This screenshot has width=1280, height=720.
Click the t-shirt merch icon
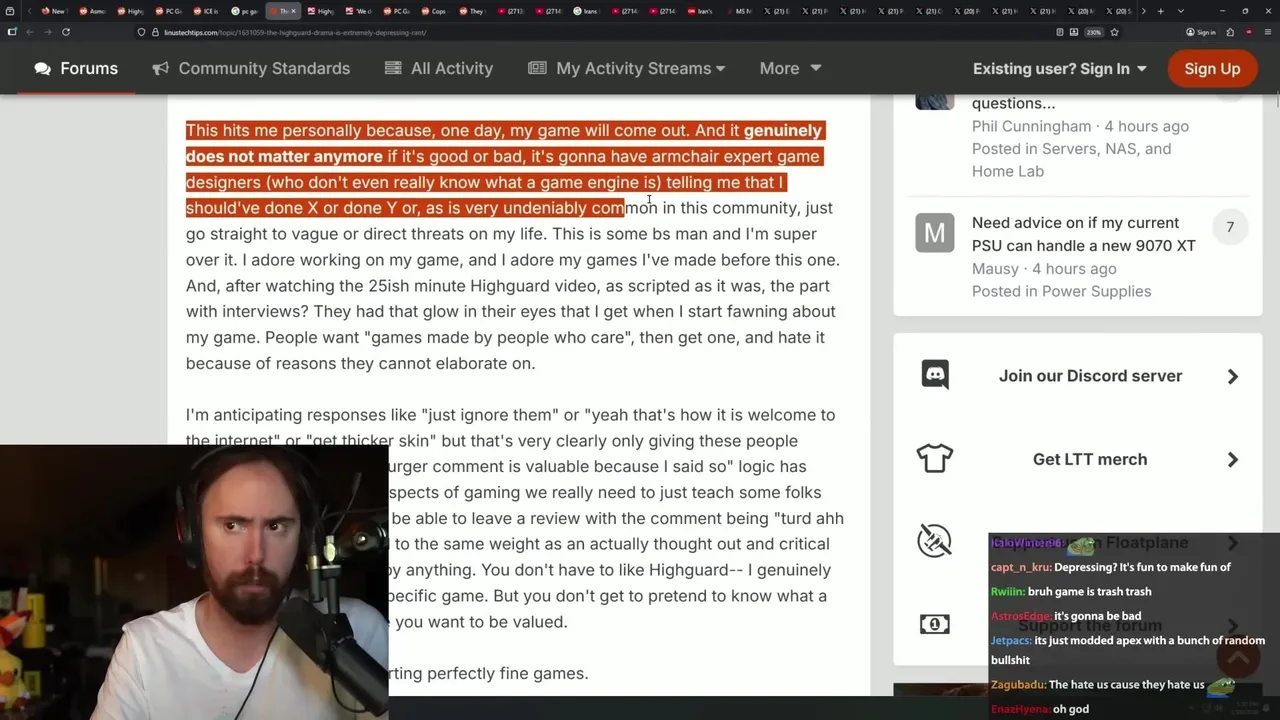click(x=935, y=458)
